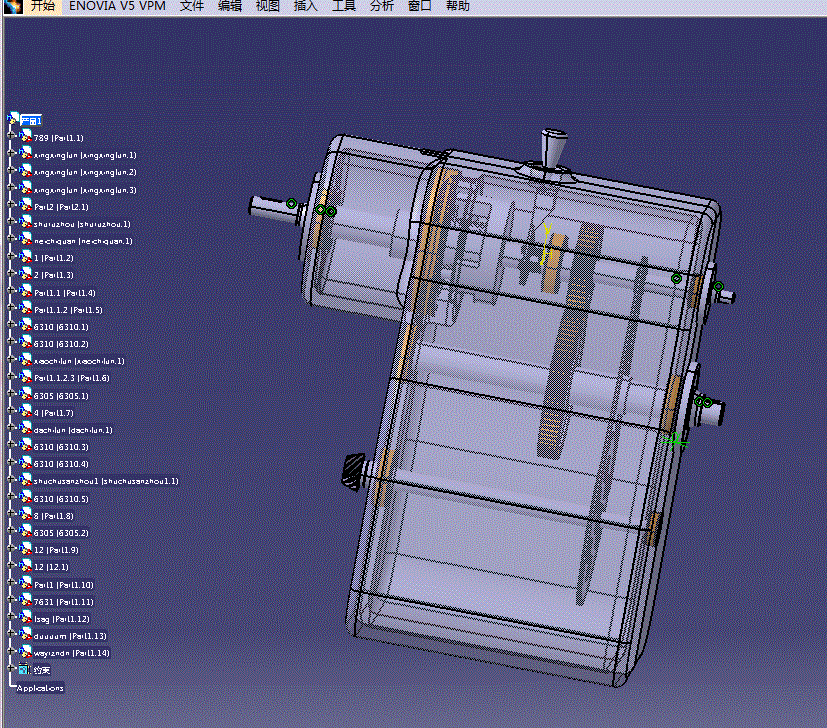Select the 6310 (6310.5) row label
This screenshot has width=827, height=728.
pyautogui.click(x=61, y=499)
